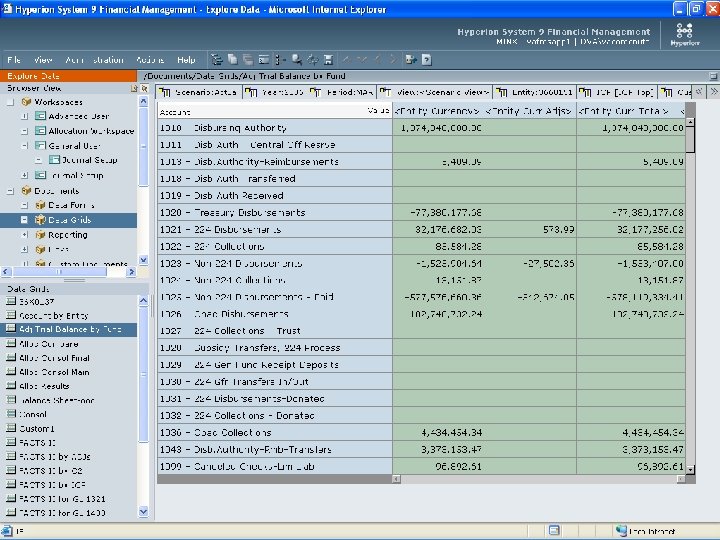Click the filter icon in Browser View header
Viewport: 720px width, 540px height.
(x=144, y=88)
